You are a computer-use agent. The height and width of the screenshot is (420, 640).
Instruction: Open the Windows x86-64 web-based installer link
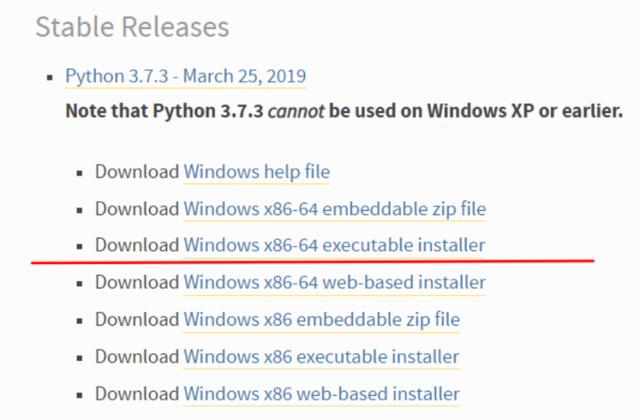[335, 282]
